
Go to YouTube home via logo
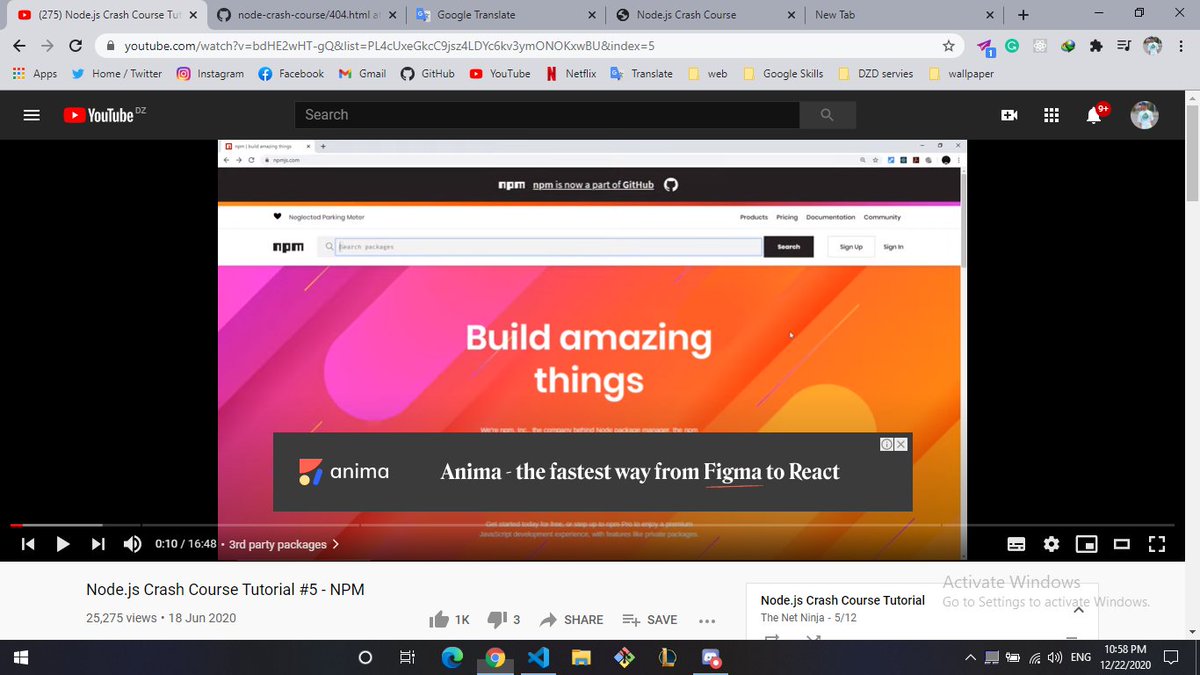click(x=98, y=115)
